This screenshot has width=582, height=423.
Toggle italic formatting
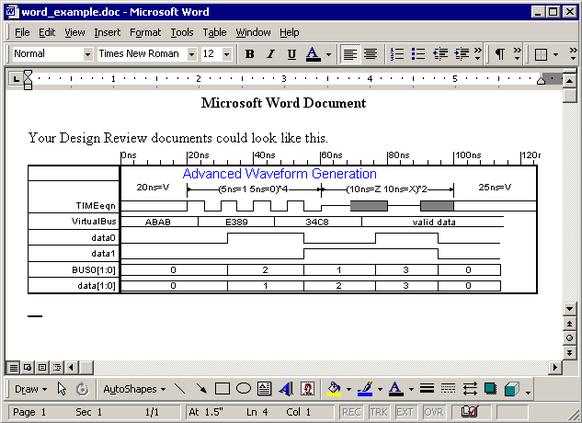271,54
